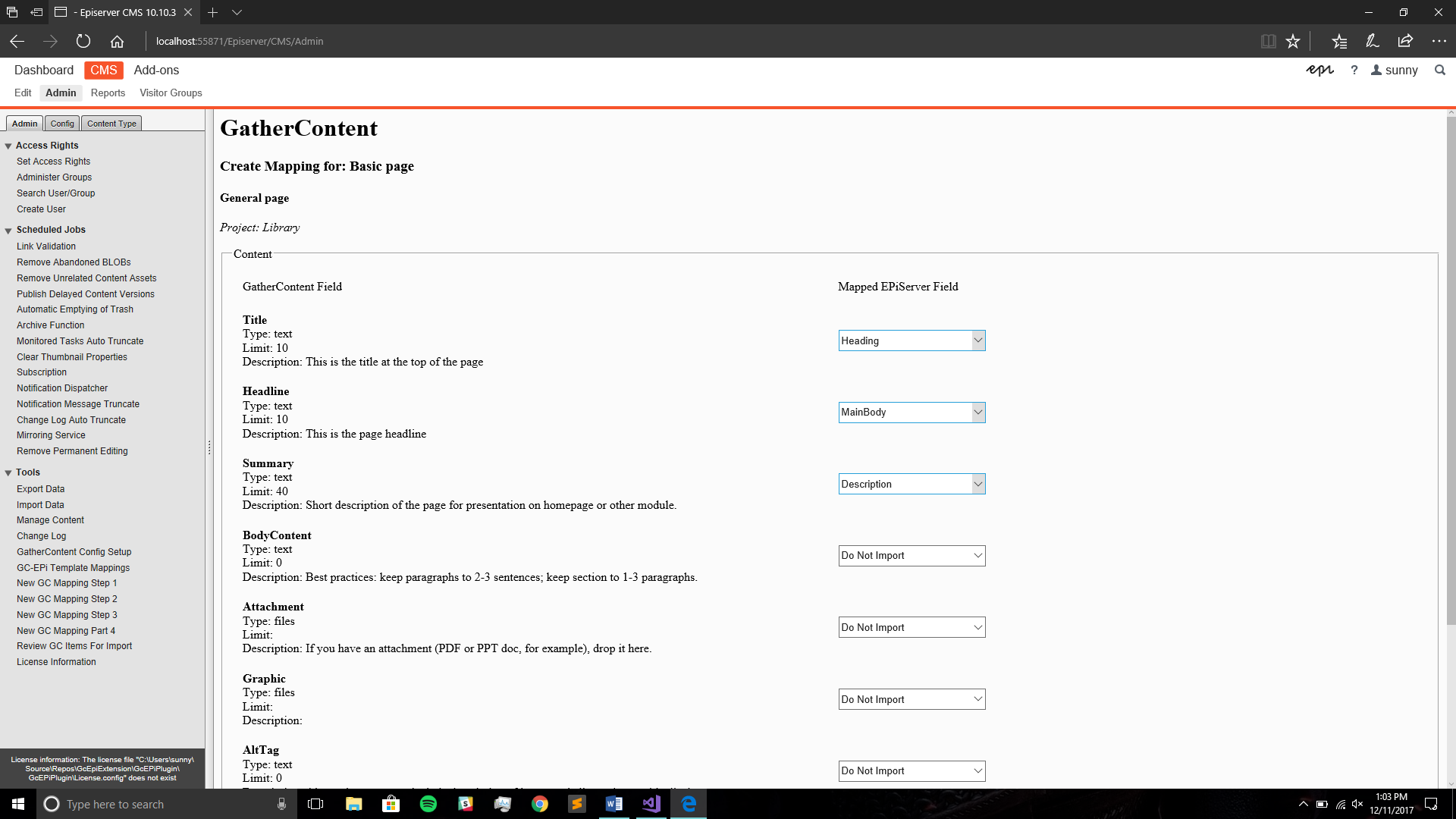
Task: Collapse the Access Rights section
Action: (x=8, y=146)
